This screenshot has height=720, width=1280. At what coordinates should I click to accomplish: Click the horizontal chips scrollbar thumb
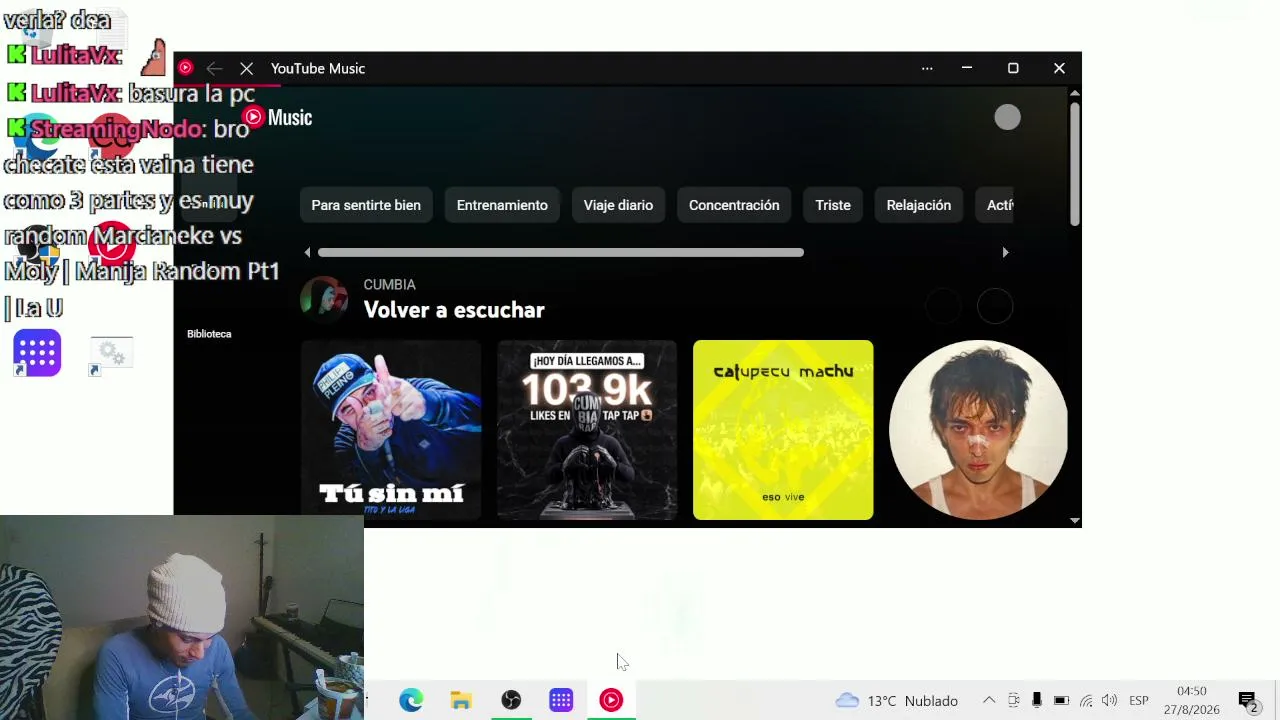(x=561, y=252)
